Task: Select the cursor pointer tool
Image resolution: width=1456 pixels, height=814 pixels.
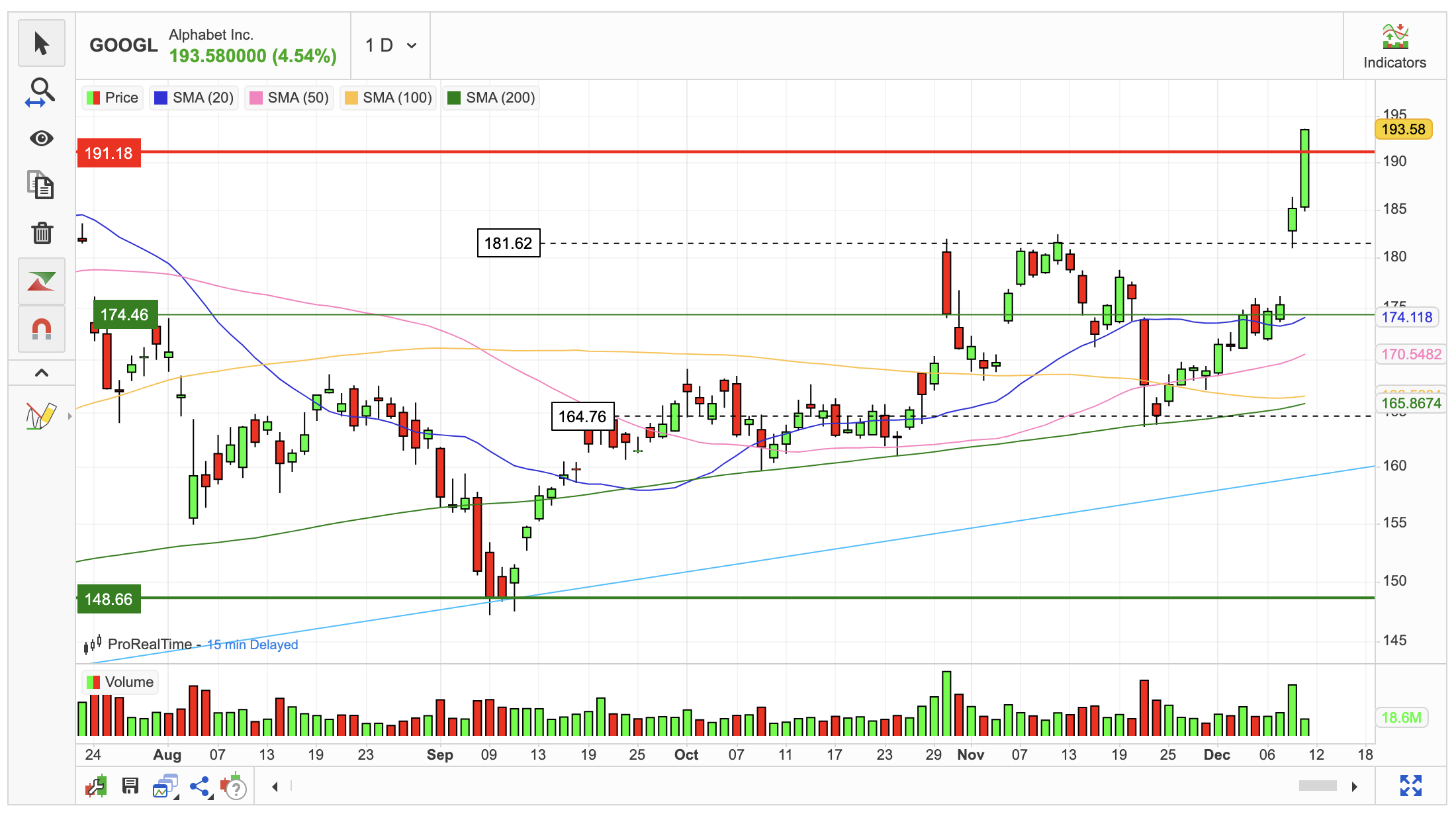Action: click(x=42, y=44)
